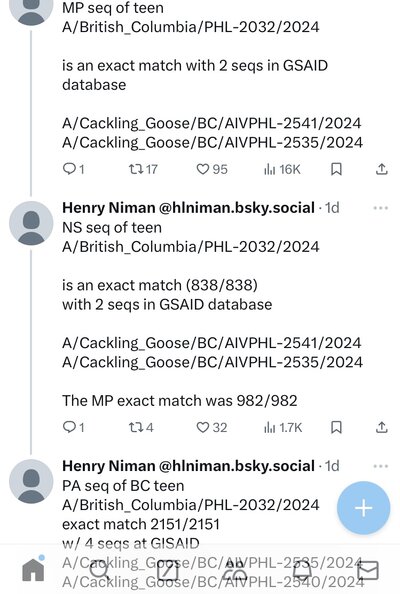Screen dimensions: 400x594
Task: Bookmark the NS seq tweet
Action: coord(336,427)
